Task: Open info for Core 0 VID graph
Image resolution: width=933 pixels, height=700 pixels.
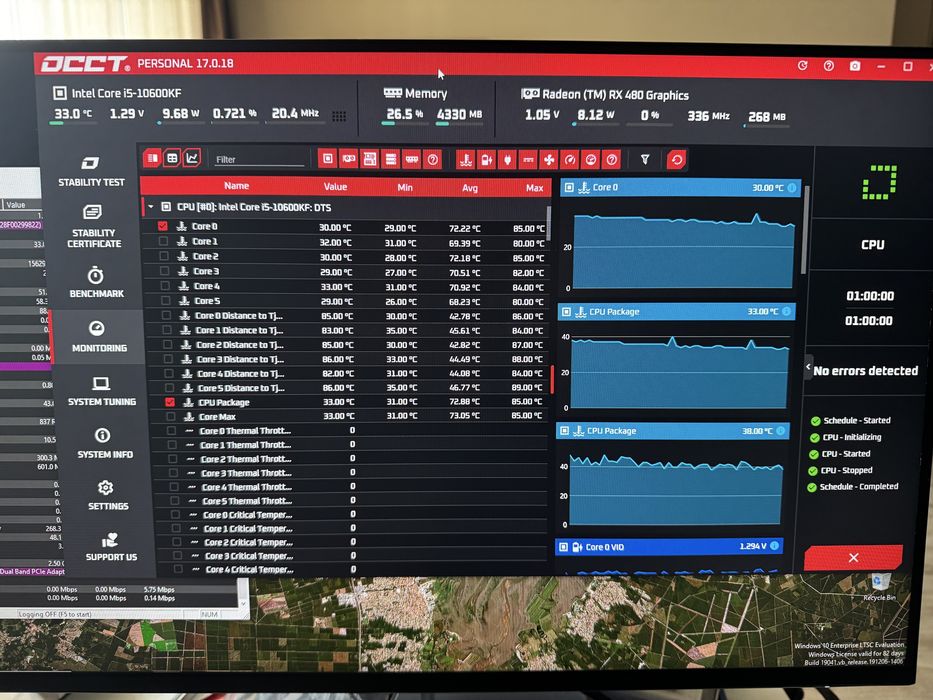Action: coord(774,546)
